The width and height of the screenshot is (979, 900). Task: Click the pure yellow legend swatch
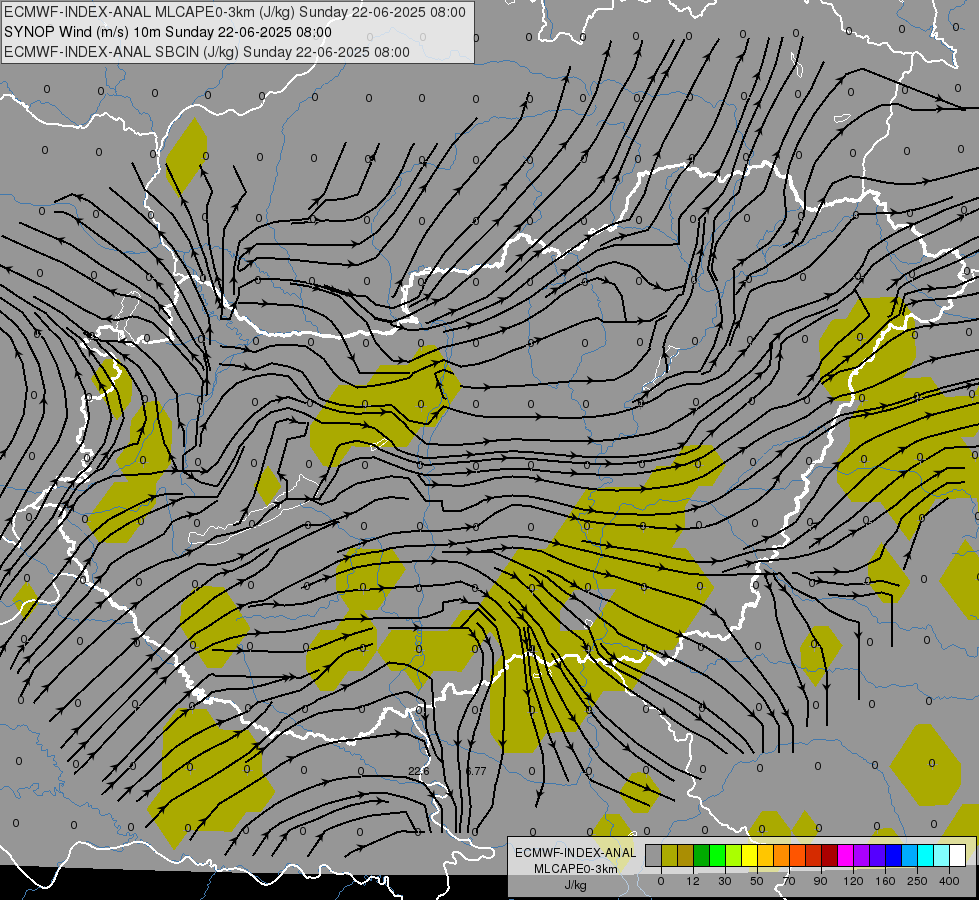point(750,855)
